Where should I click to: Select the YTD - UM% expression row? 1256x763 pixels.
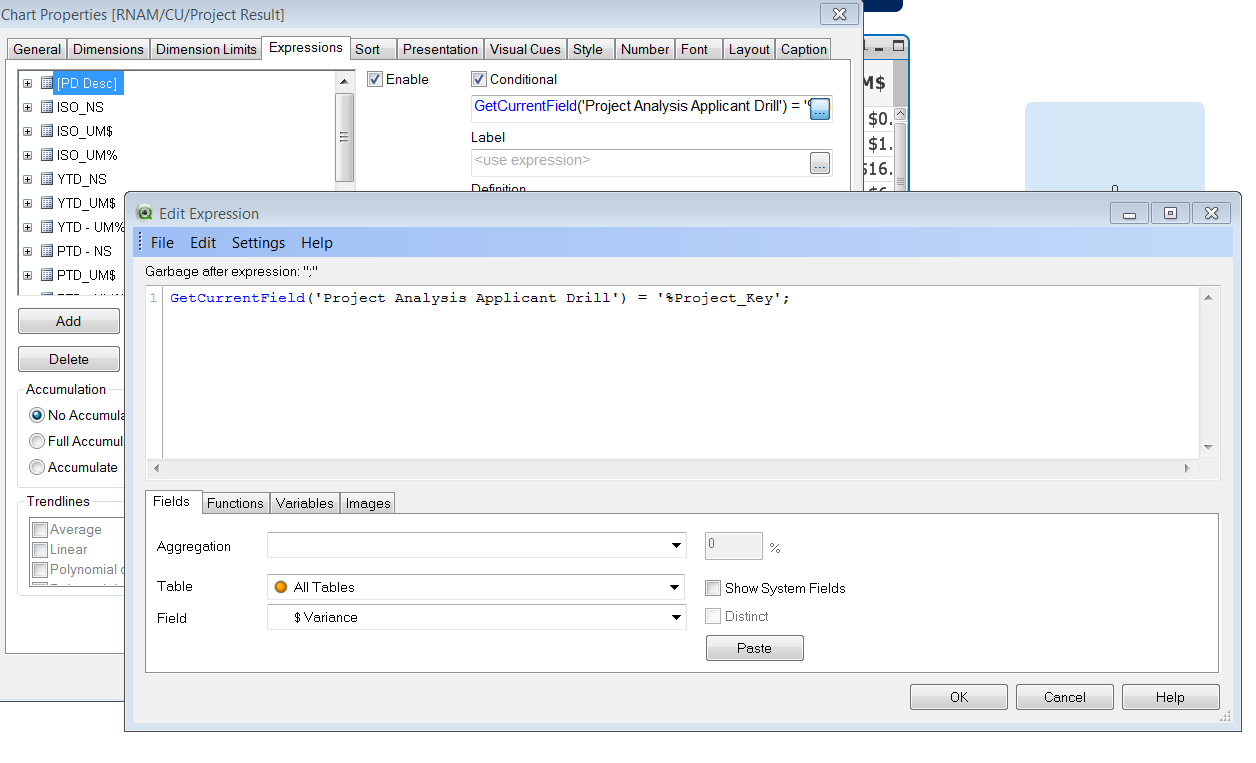coord(91,227)
